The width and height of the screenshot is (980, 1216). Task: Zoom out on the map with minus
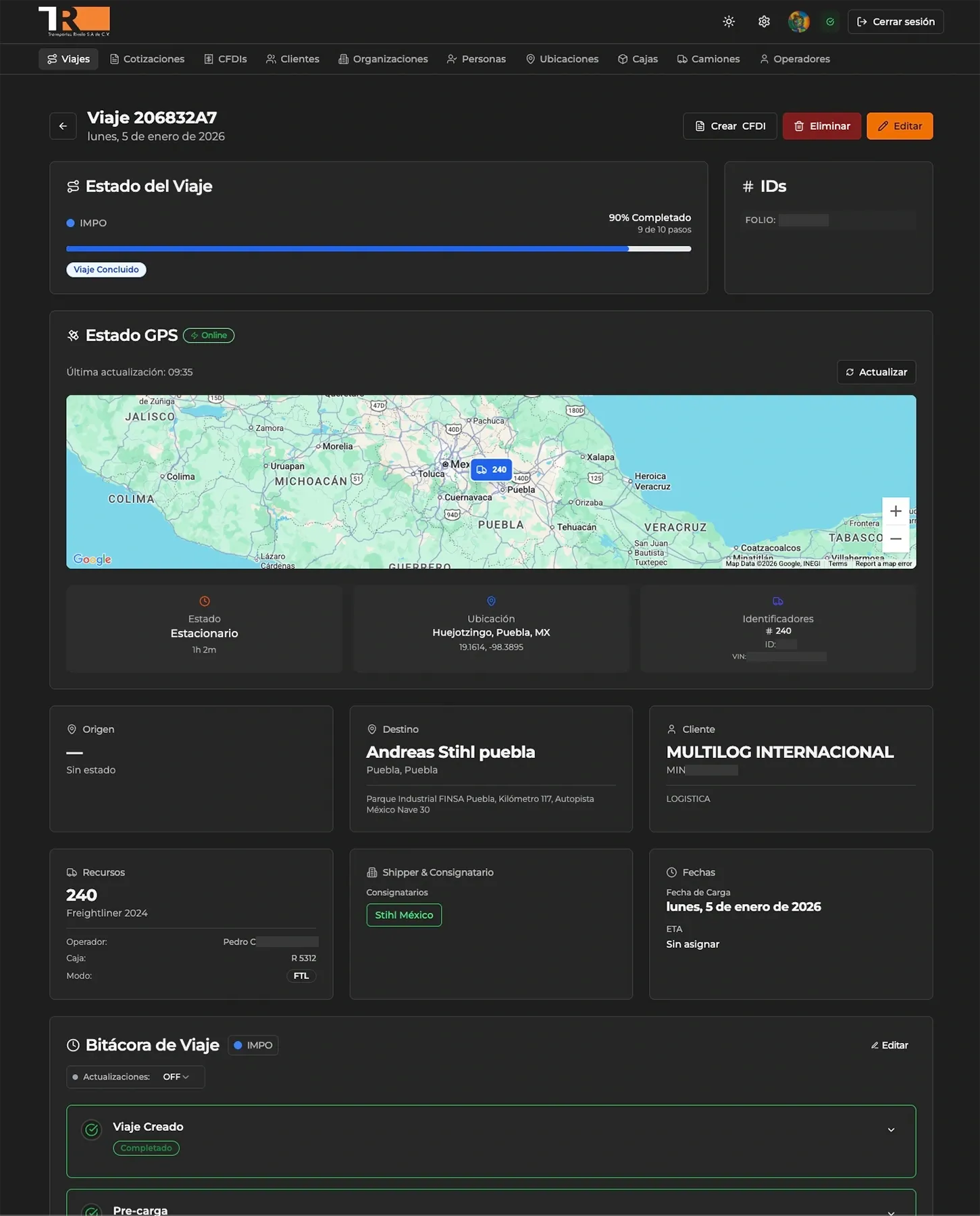tap(895, 539)
